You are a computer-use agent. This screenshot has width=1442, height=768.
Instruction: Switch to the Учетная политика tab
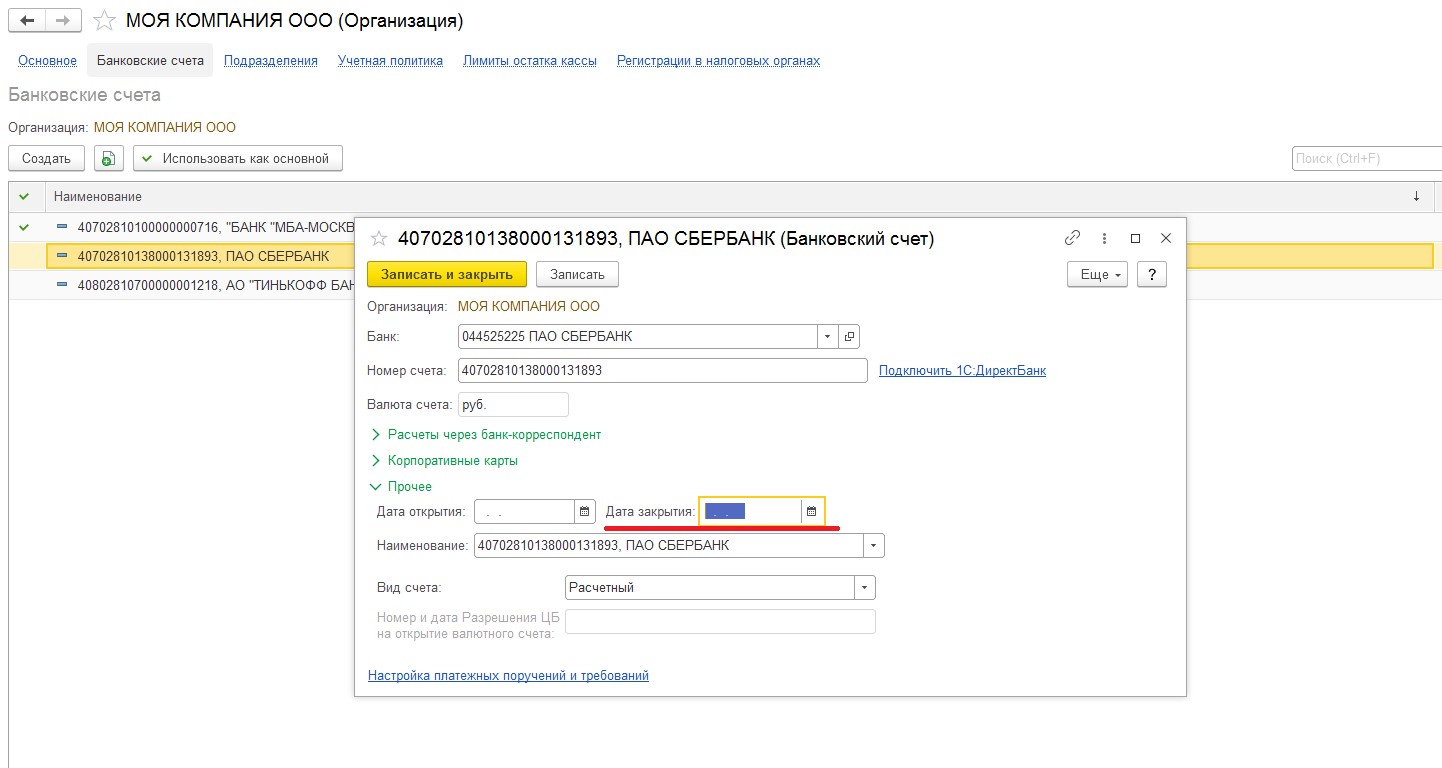[x=390, y=61]
